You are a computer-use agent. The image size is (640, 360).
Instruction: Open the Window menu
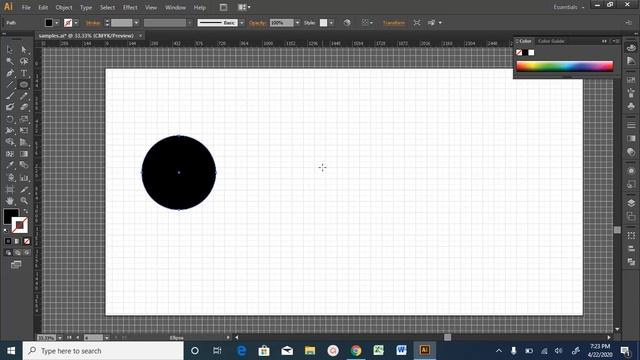click(x=176, y=7)
